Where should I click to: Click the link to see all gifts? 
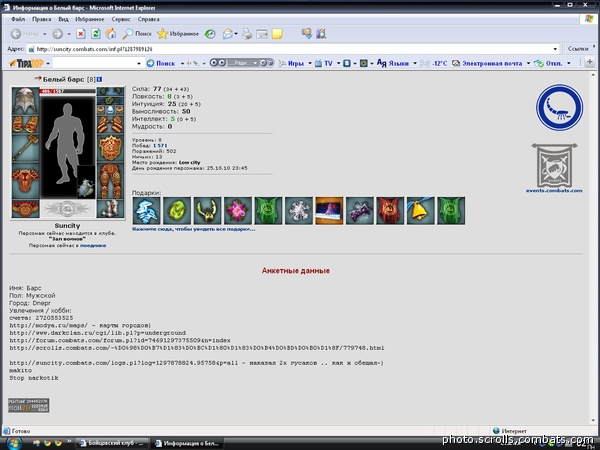194,229
